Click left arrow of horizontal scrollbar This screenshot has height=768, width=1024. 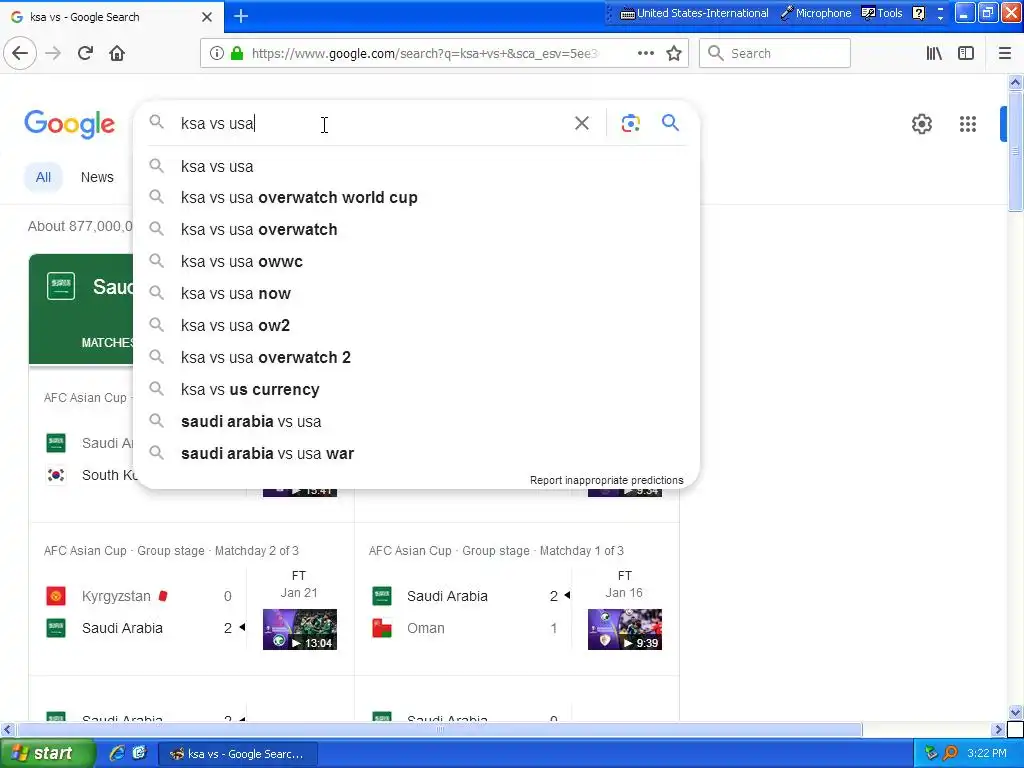pyautogui.click(x=7, y=729)
